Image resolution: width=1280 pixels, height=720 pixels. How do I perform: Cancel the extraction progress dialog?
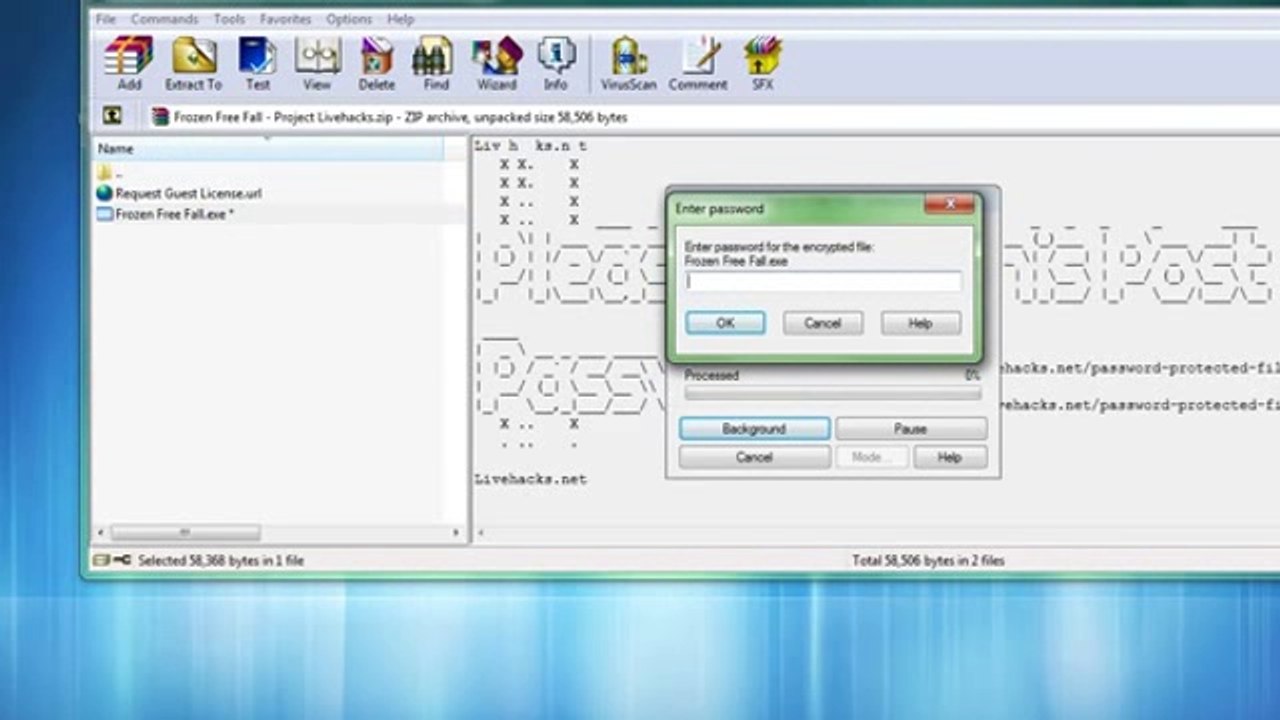(x=754, y=457)
